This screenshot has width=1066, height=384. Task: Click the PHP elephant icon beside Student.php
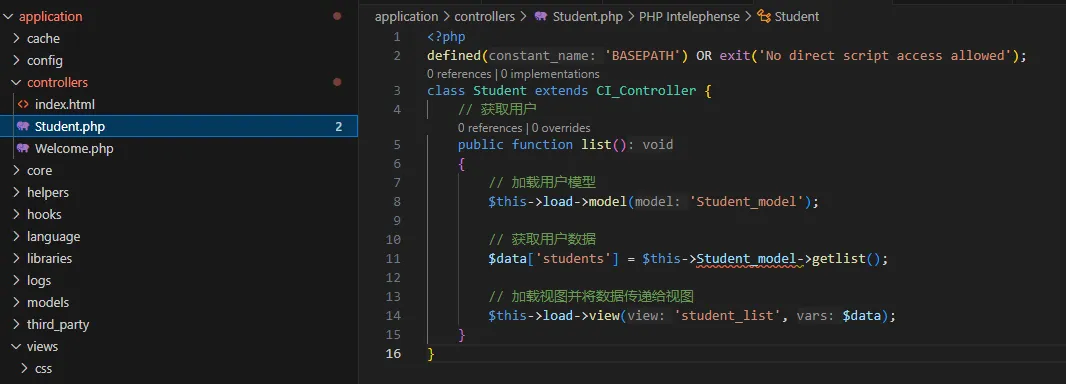pos(23,126)
